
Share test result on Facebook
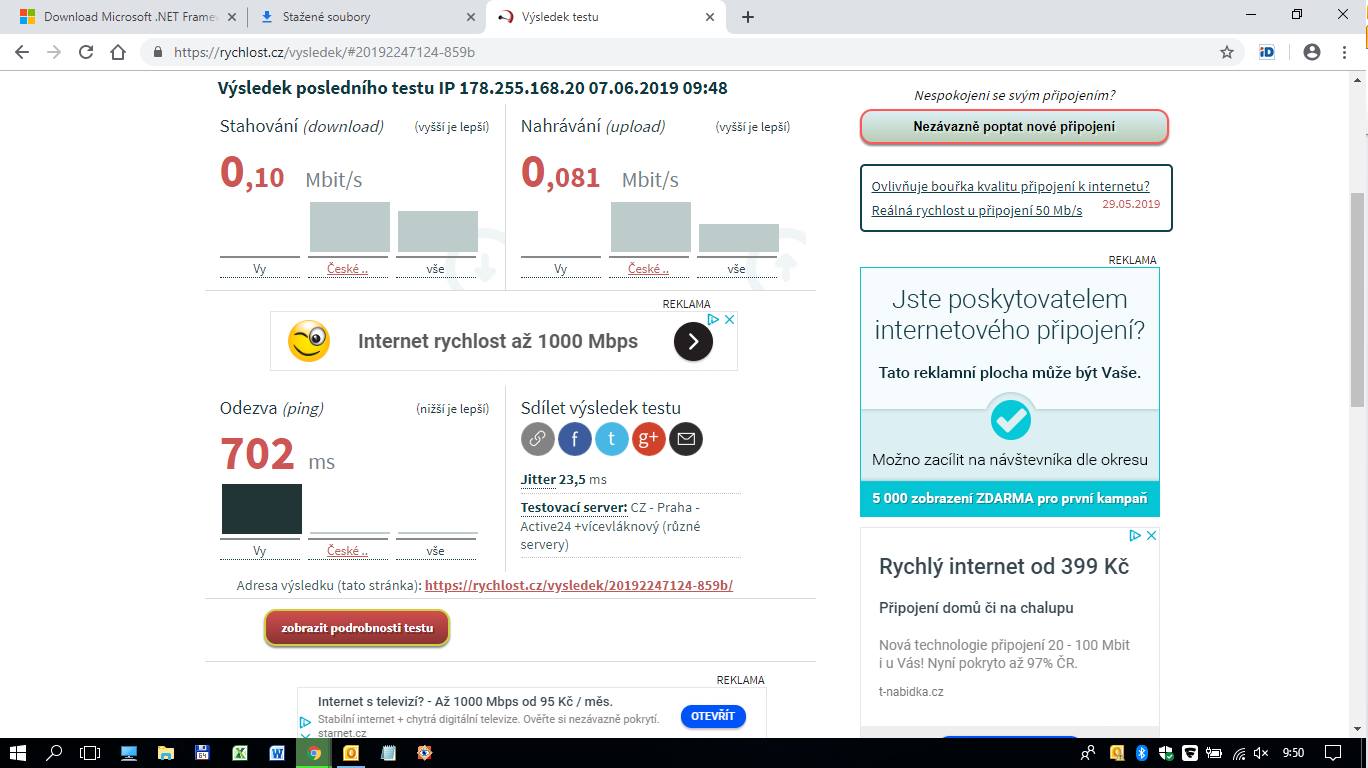[x=575, y=438]
